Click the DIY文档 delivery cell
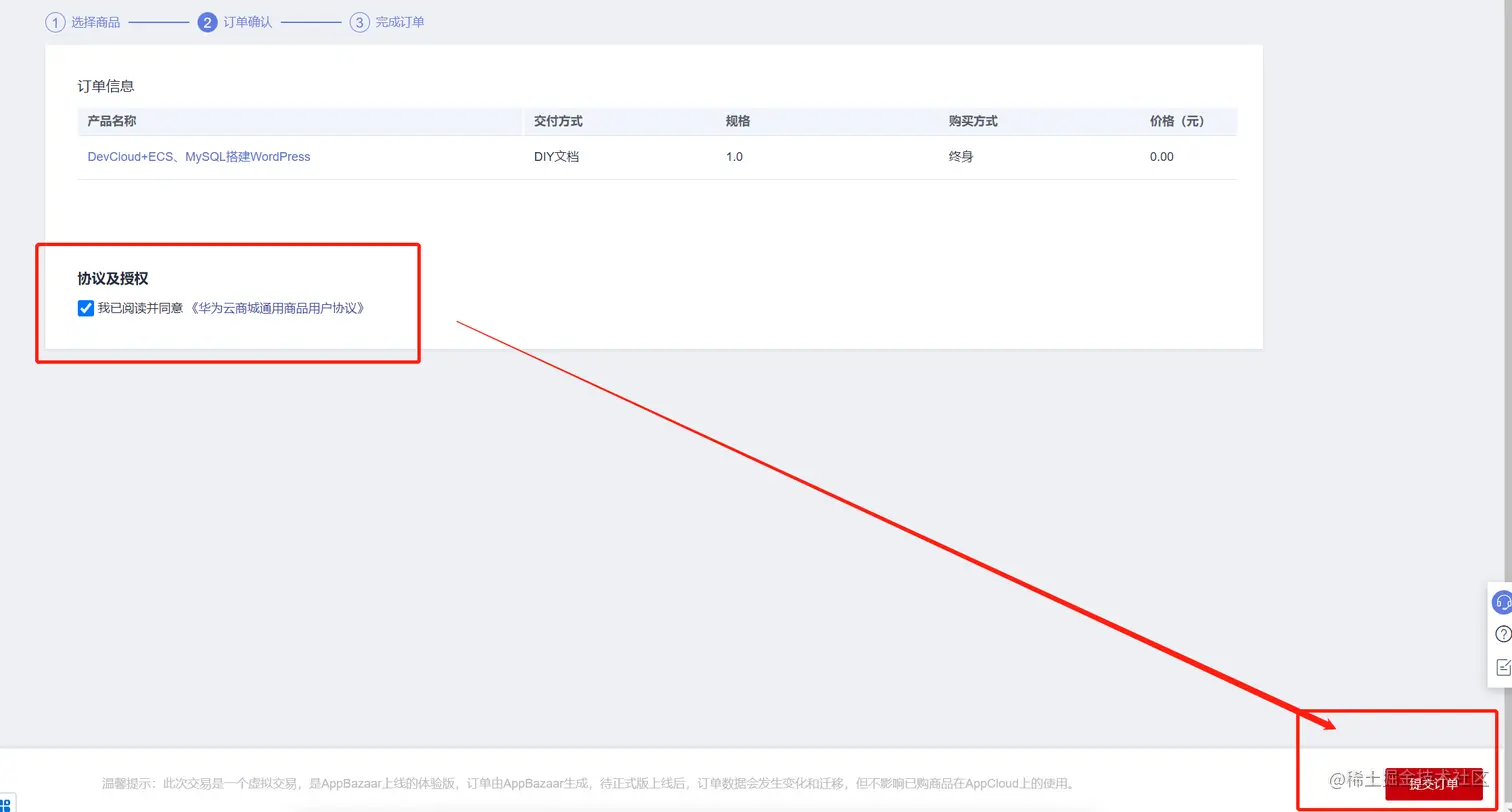 click(x=556, y=157)
